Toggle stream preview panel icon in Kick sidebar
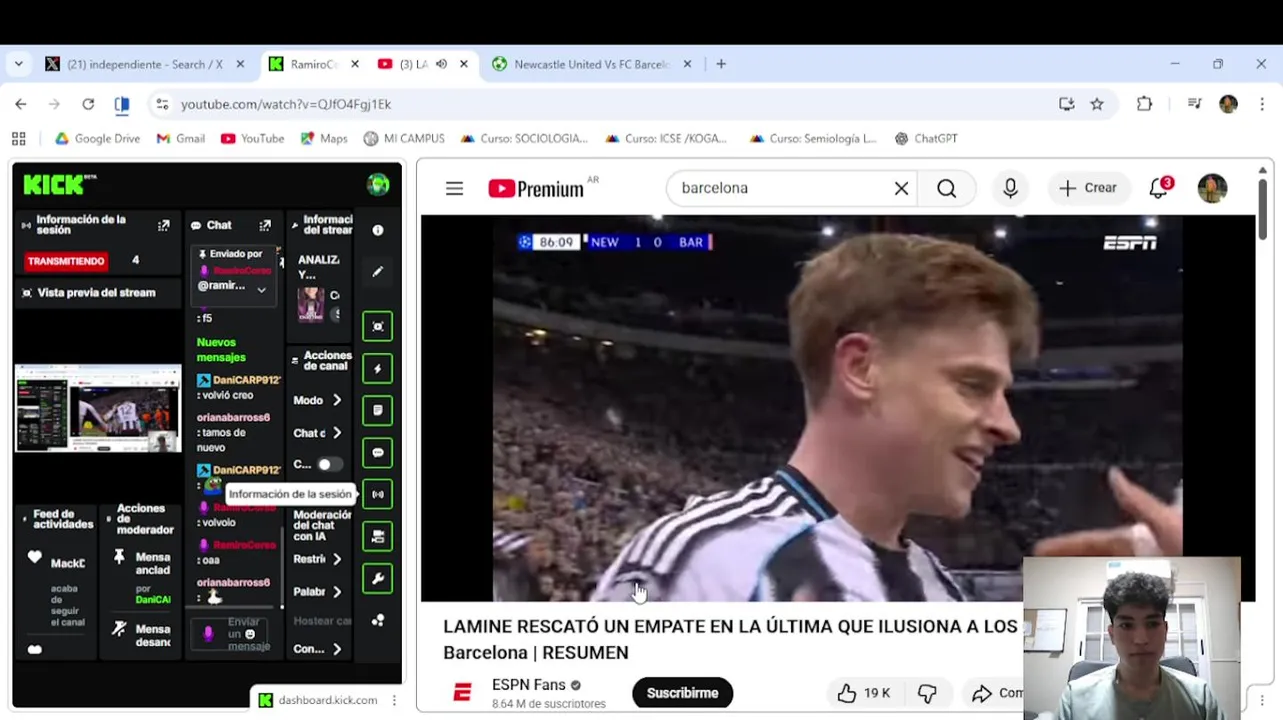Image resolution: width=1283 pixels, height=720 pixels. (378, 326)
